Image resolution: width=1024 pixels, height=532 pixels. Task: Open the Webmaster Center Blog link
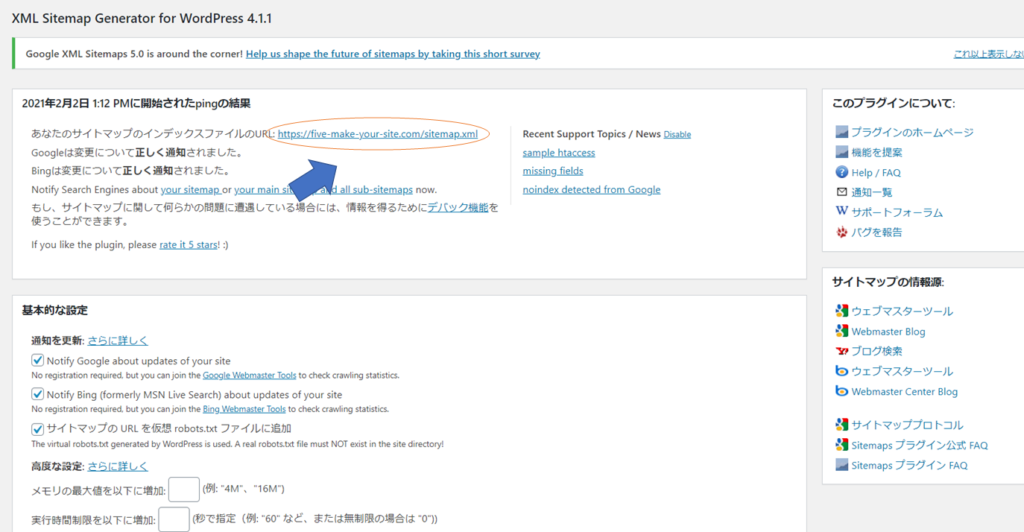click(x=904, y=391)
